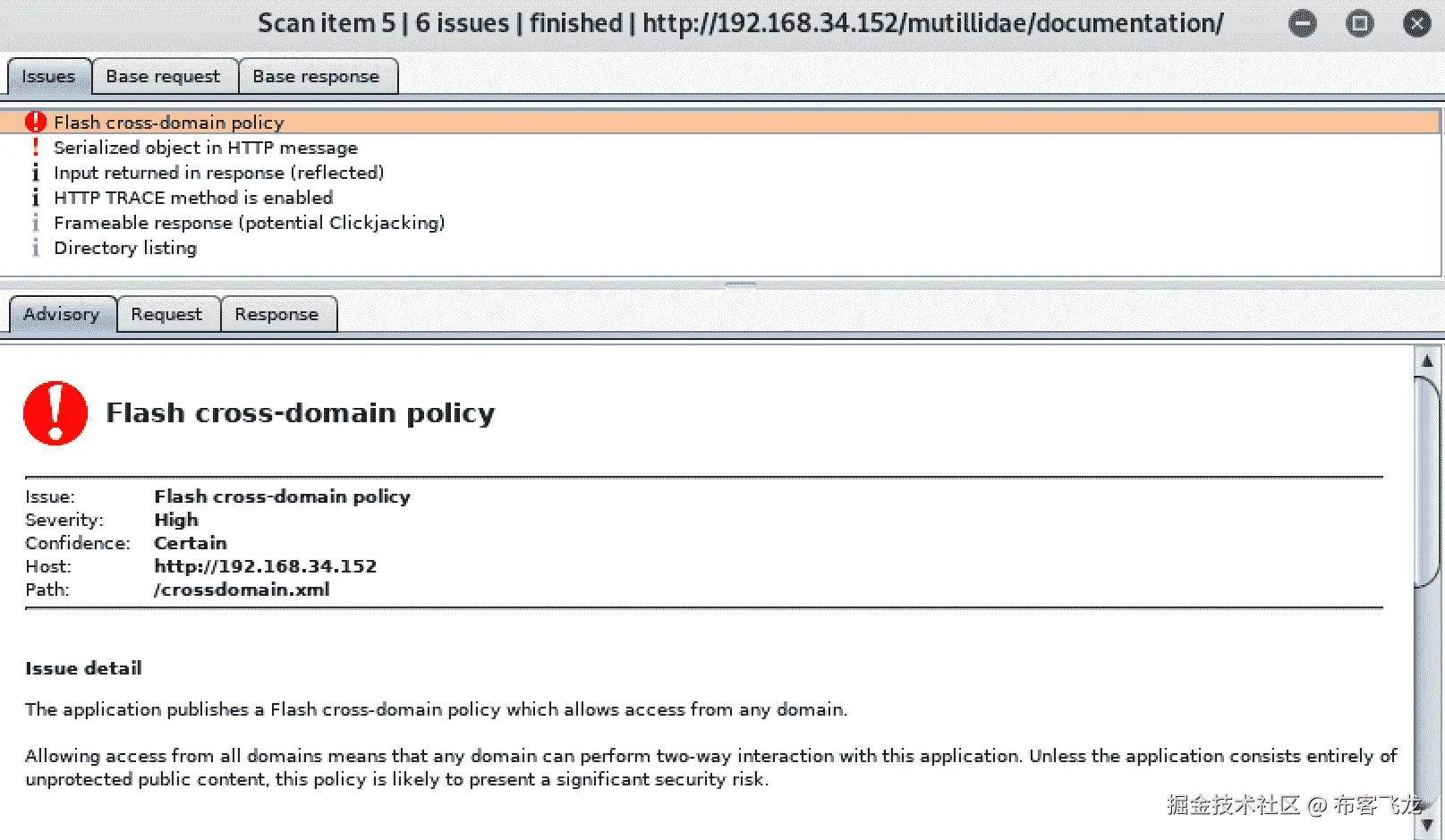
Task: Select the Advisory tab
Action: 62,315
